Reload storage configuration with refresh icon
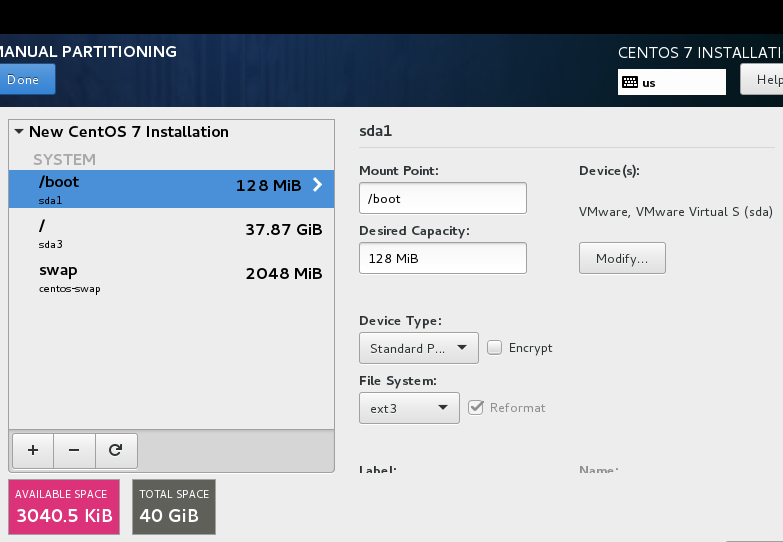The image size is (783, 542). 116,451
